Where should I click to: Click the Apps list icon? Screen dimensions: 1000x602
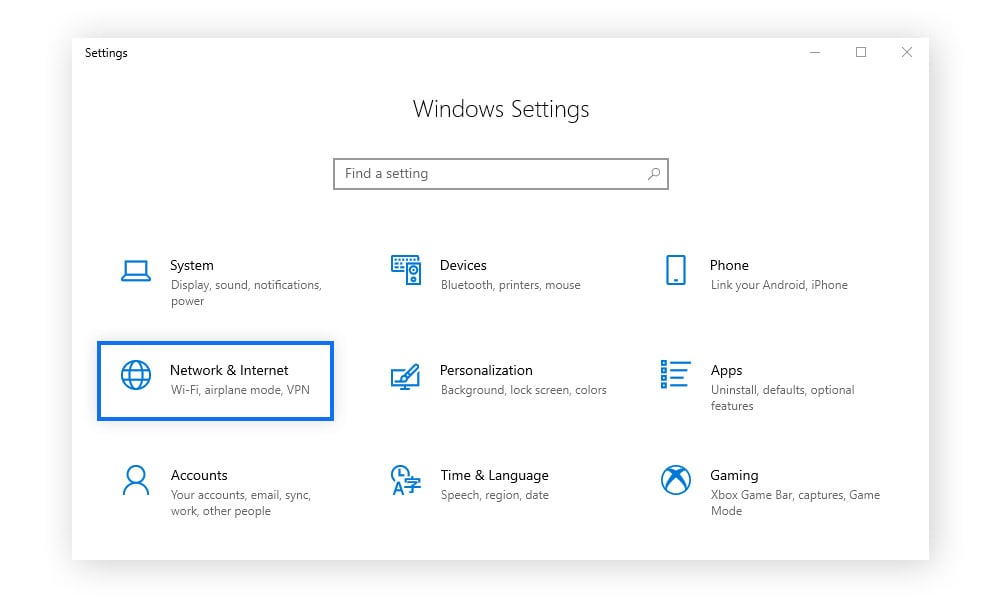[x=675, y=374]
